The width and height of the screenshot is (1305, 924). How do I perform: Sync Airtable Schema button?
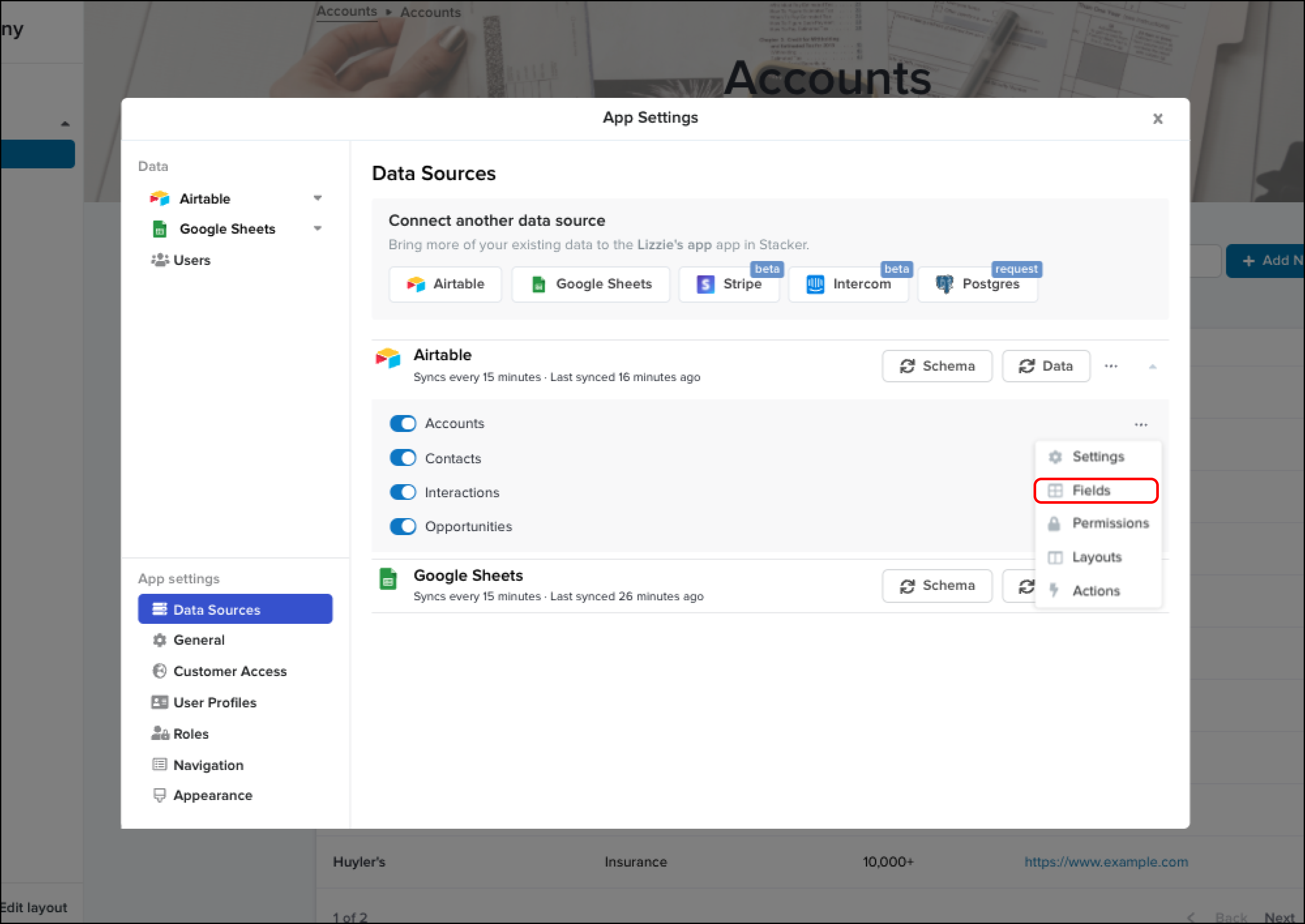pos(937,366)
